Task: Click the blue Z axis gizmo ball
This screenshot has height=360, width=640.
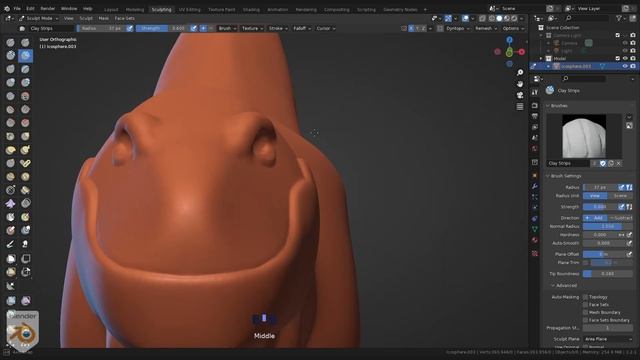Action: pyautogui.click(x=509, y=40)
